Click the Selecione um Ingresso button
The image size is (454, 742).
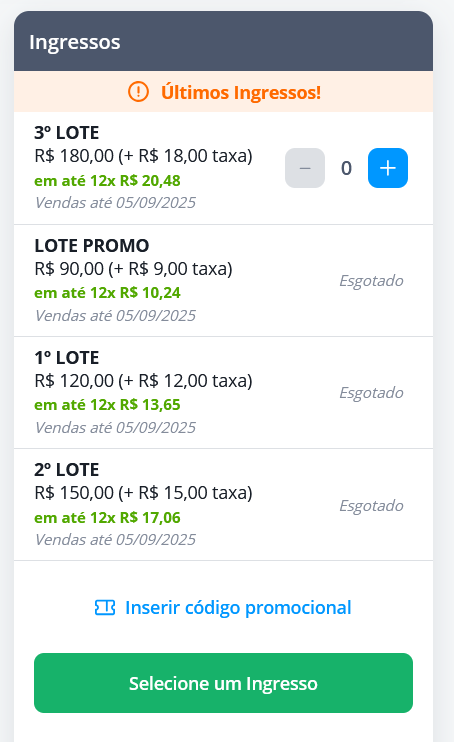pyautogui.click(x=223, y=683)
